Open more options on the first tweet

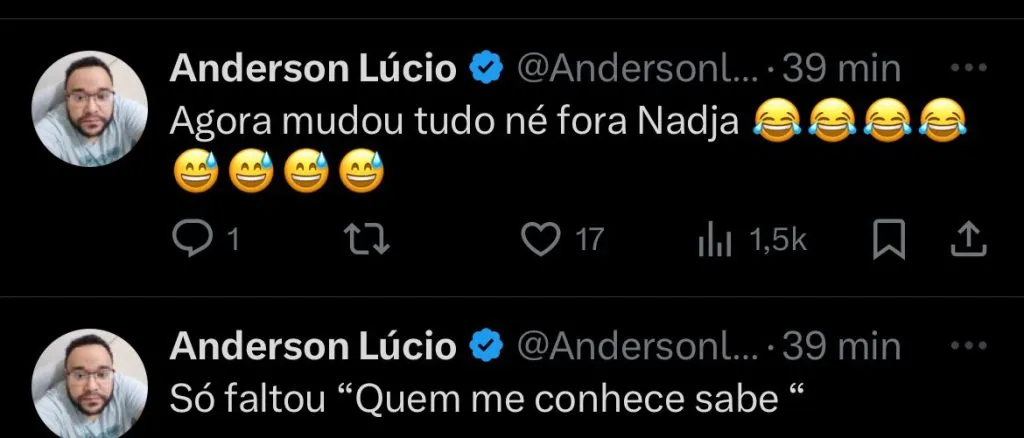(967, 68)
